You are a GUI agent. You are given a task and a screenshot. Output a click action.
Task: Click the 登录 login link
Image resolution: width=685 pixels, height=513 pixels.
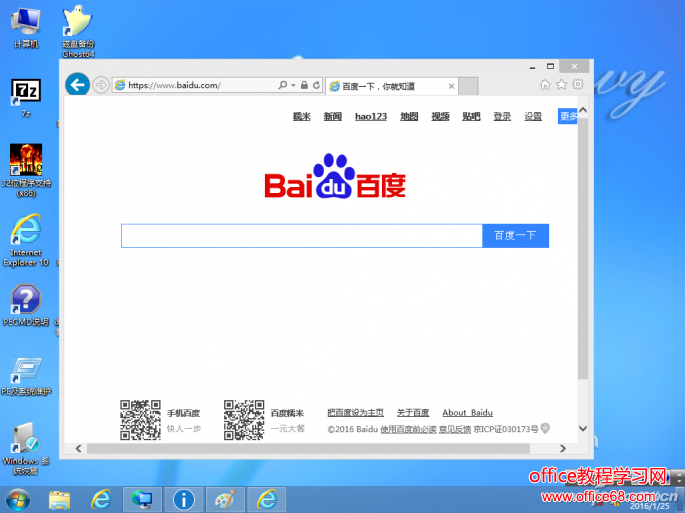point(502,116)
